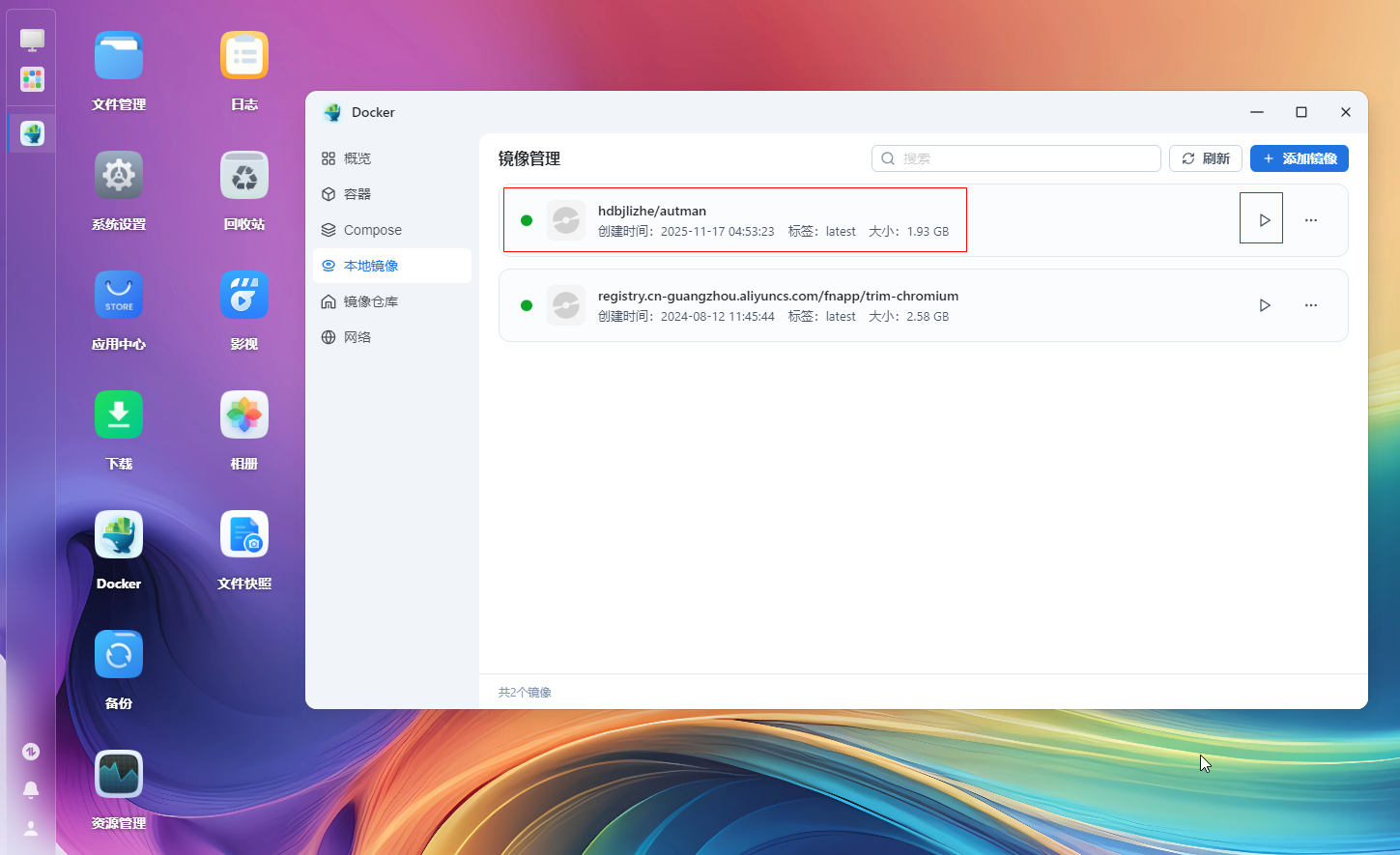The height and width of the screenshot is (855, 1400).
Task: Open the 应用中心 app store icon
Action: point(119,296)
